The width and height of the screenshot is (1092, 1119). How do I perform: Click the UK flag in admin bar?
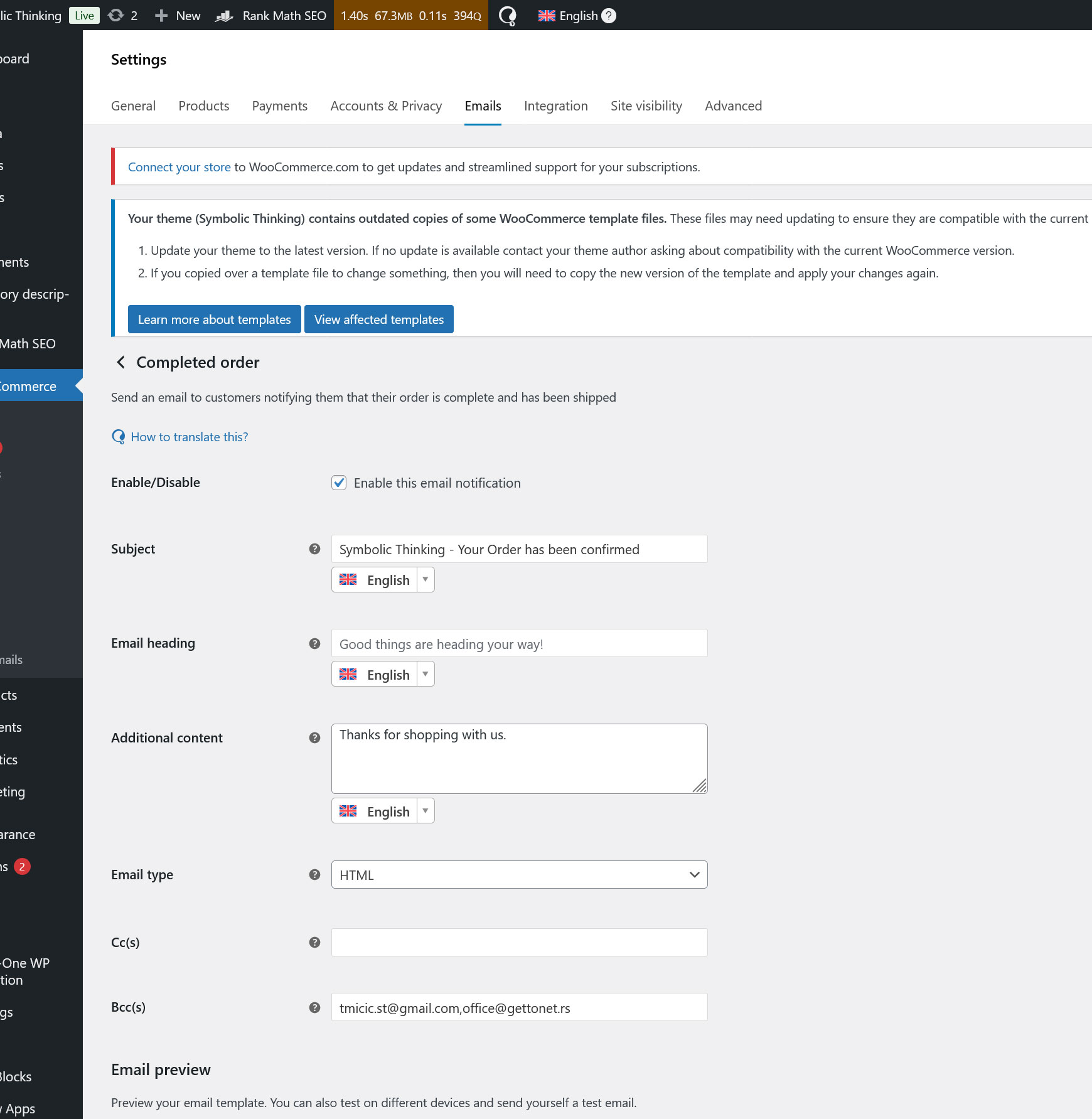(x=547, y=16)
